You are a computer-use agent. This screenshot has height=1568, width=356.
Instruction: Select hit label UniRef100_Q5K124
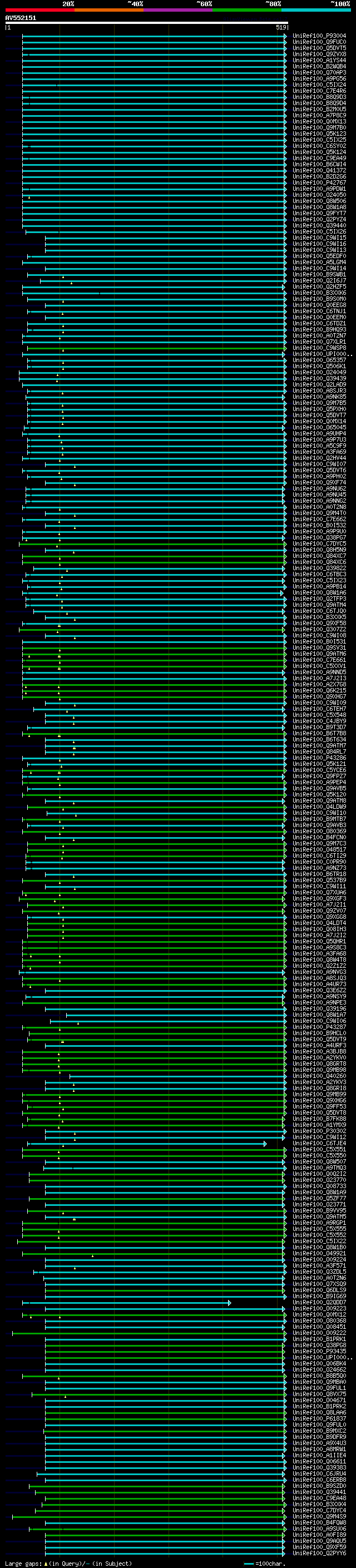click(319, 152)
